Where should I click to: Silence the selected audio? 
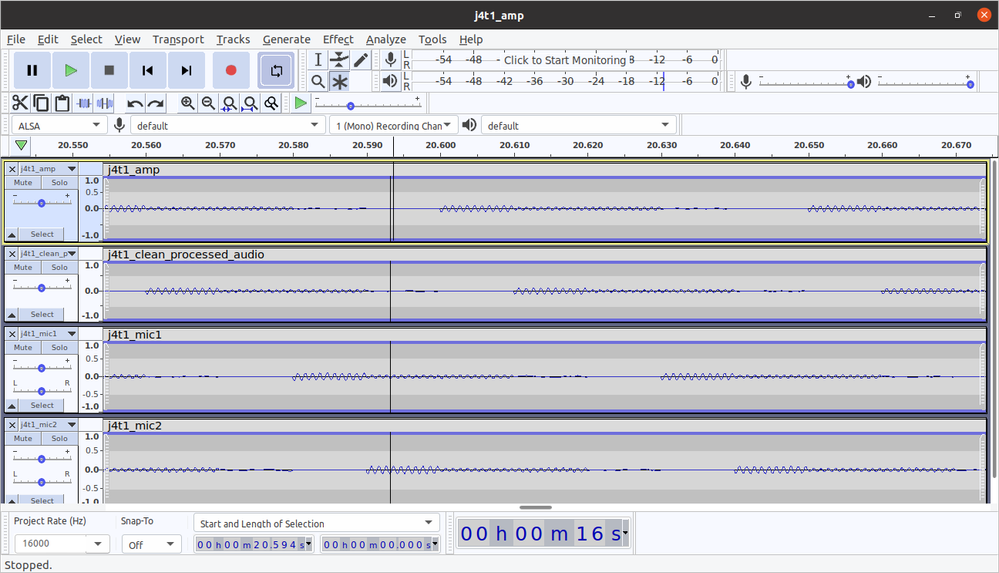point(104,103)
